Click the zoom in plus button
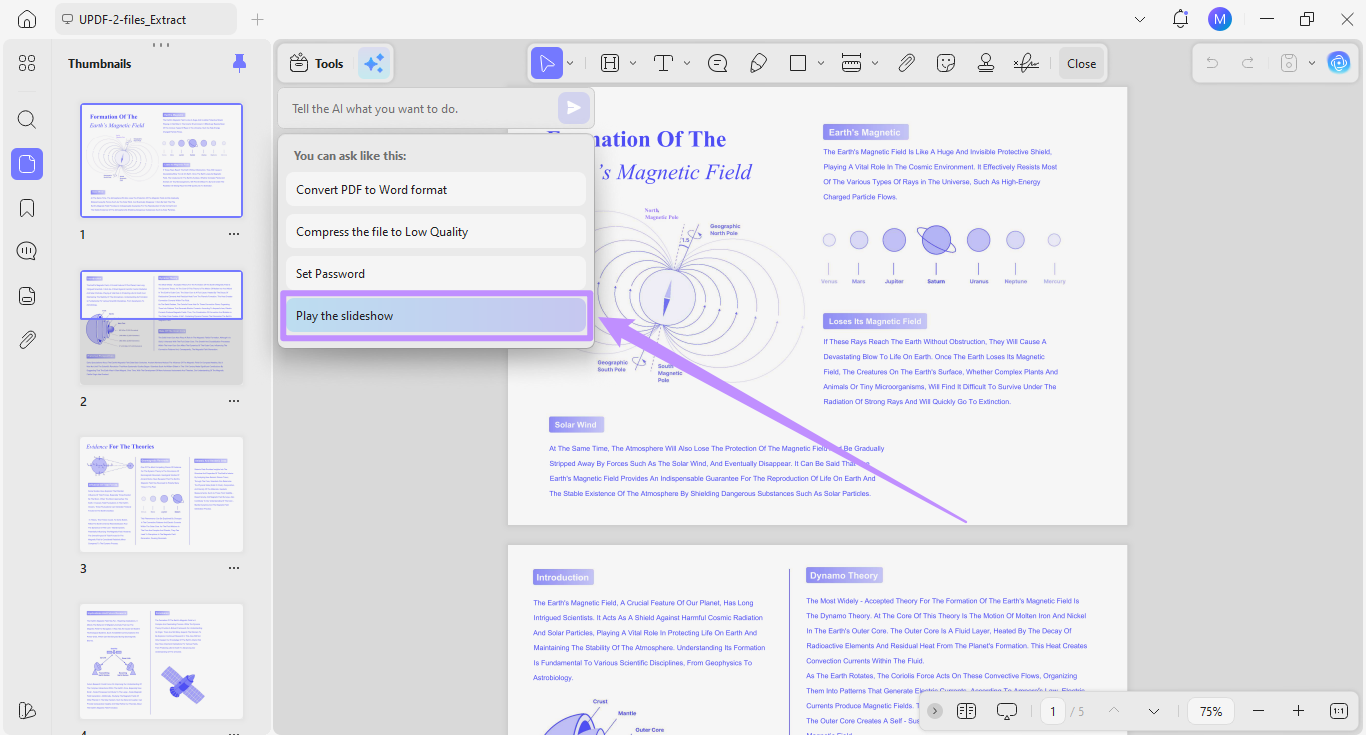Viewport: 1366px width, 735px height. 1298,711
